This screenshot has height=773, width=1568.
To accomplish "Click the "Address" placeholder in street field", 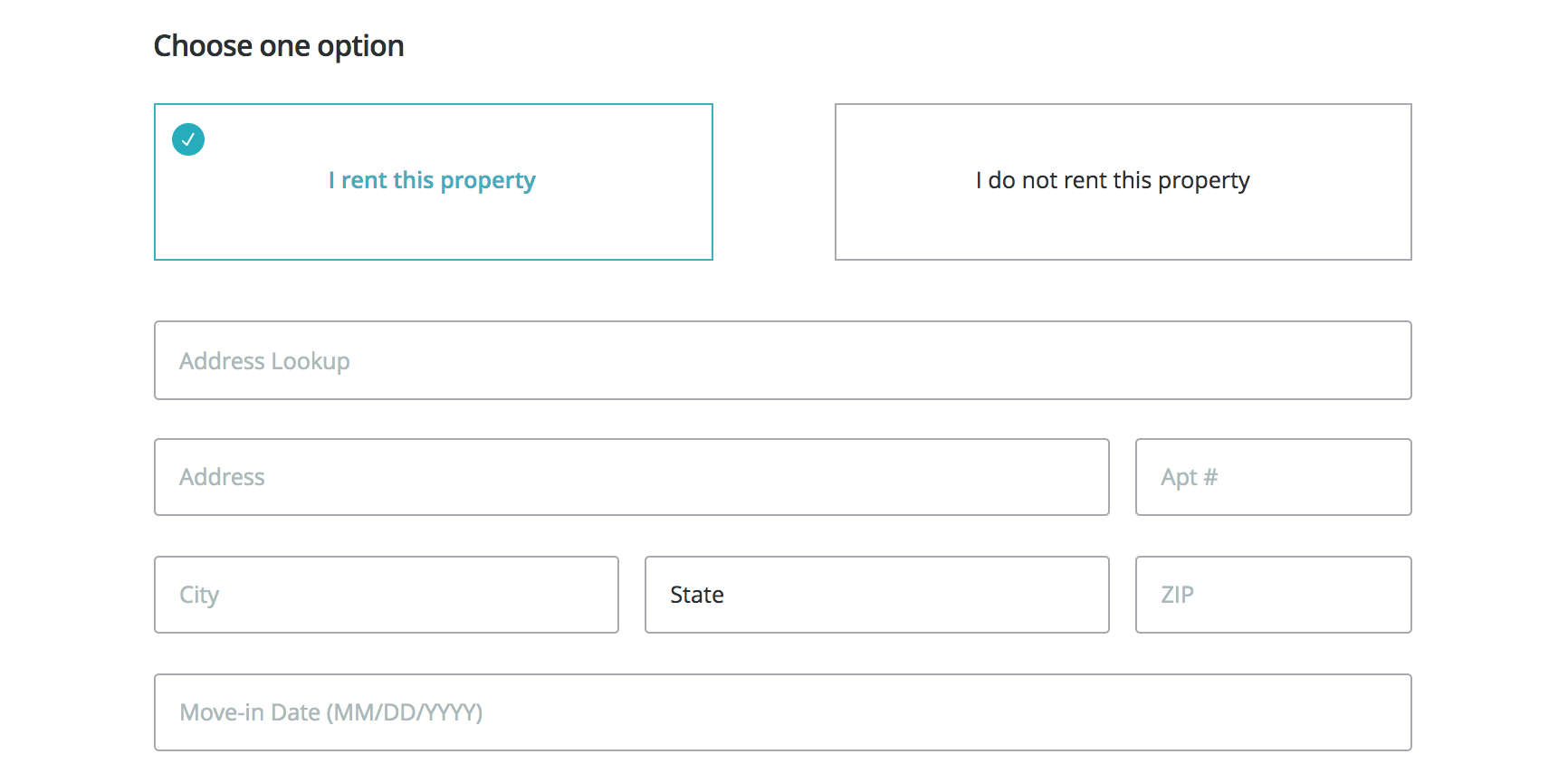I will coord(222,477).
